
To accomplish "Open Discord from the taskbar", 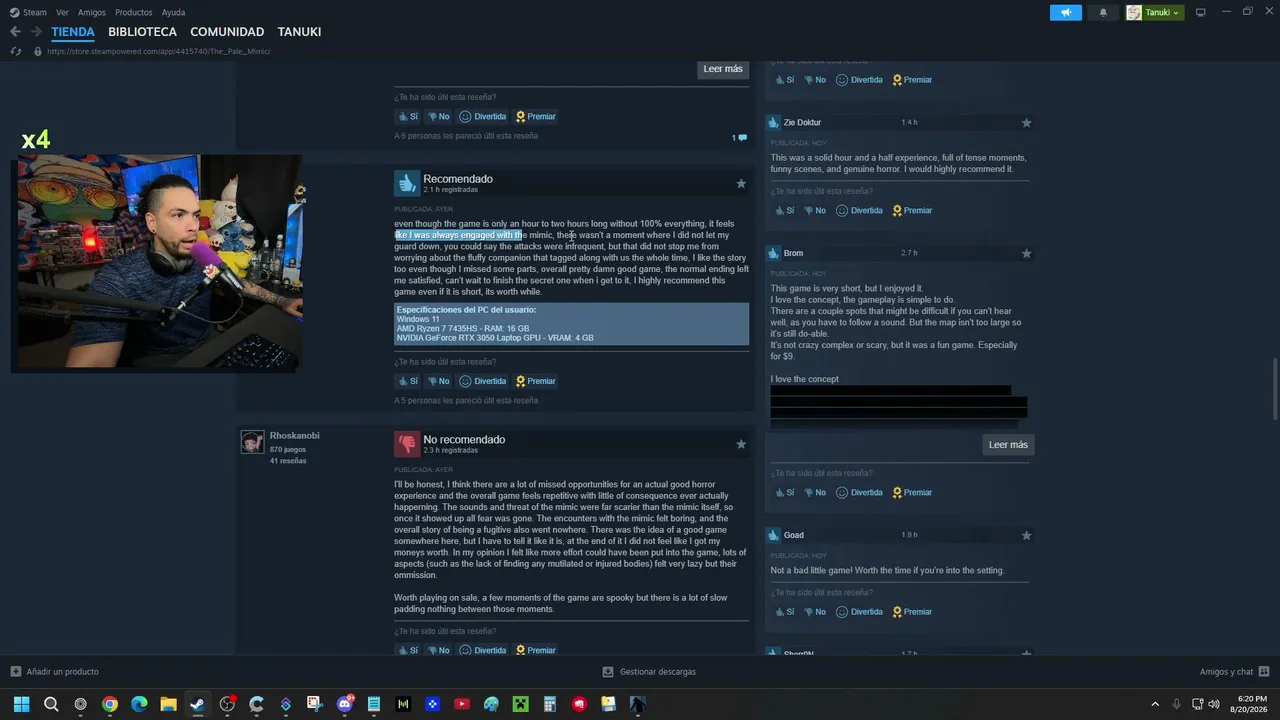I will pos(345,704).
